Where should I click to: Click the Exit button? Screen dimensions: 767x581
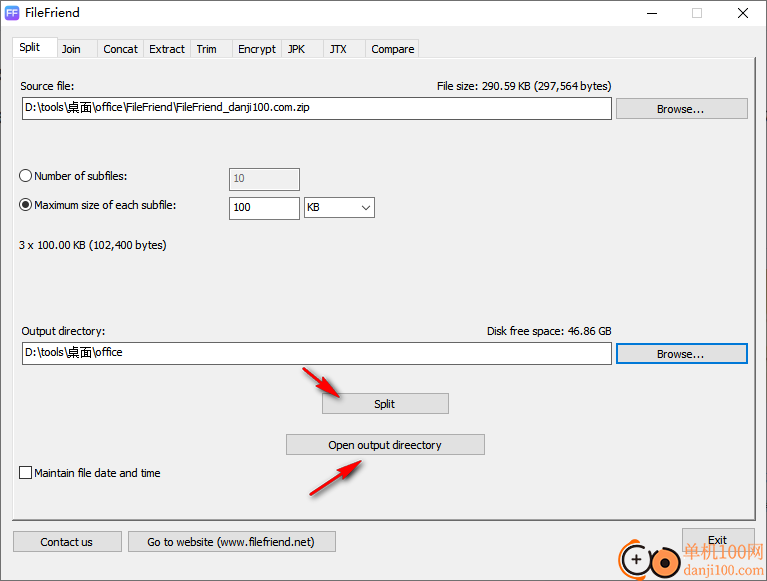pos(718,539)
